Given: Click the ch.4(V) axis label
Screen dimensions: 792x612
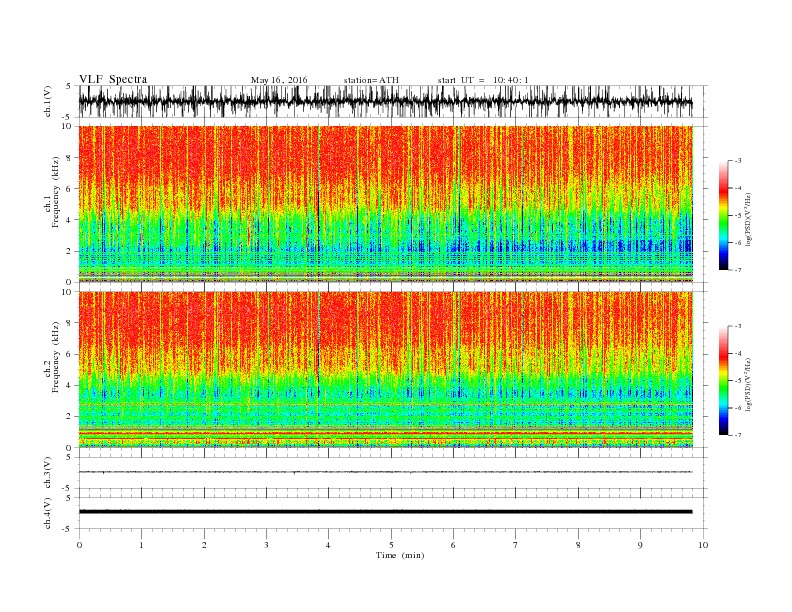Looking at the screenshot, I should 48,513.
